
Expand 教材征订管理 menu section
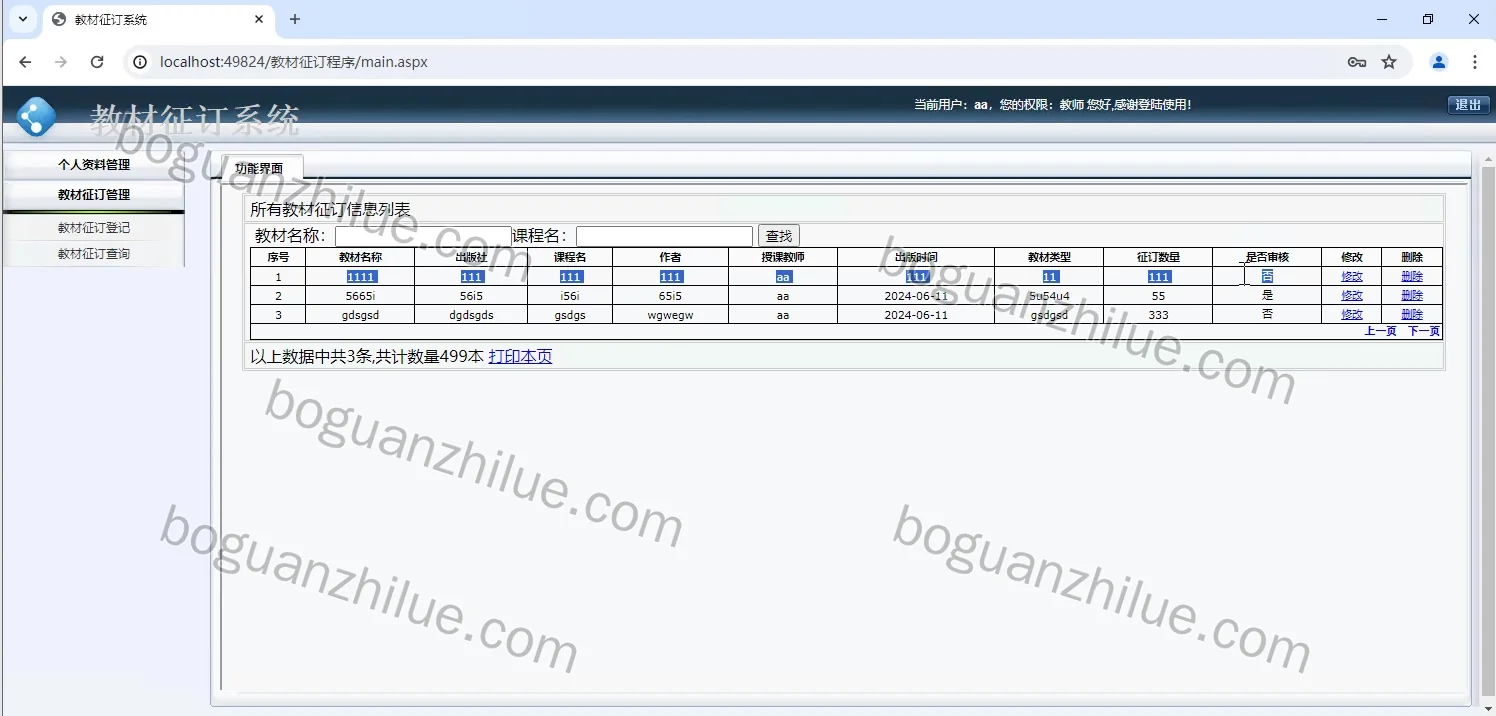coord(94,195)
